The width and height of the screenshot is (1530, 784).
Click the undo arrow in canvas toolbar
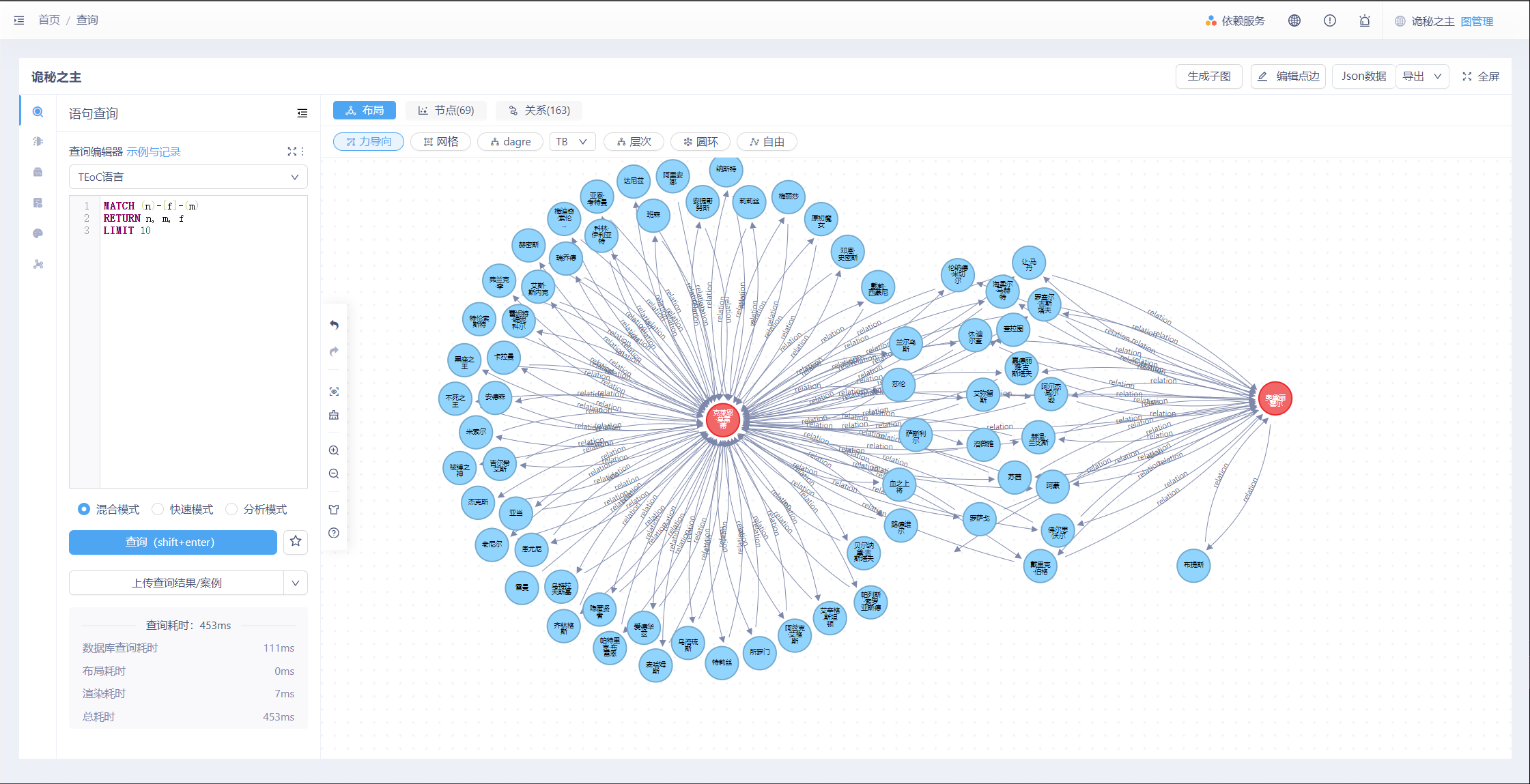click(334, 325)
